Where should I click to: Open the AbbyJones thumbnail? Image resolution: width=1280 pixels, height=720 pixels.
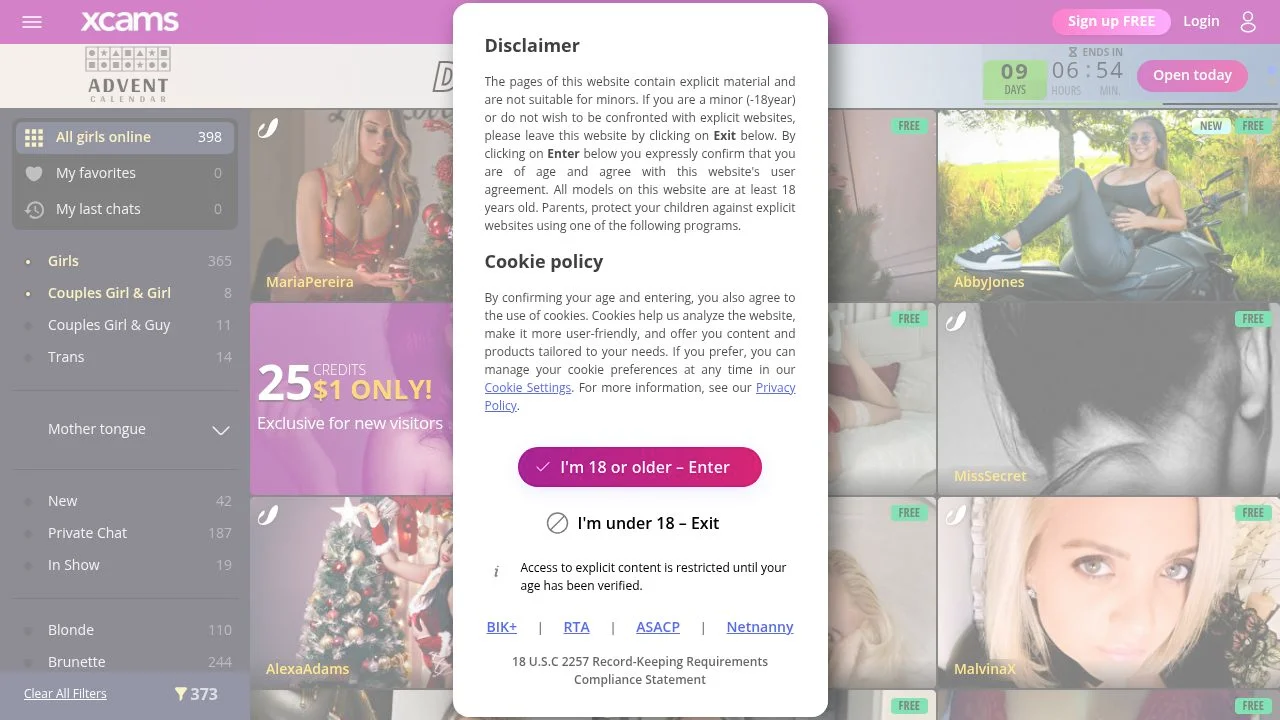click(1108, 204)
